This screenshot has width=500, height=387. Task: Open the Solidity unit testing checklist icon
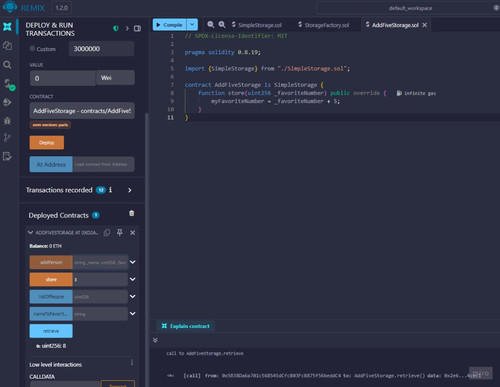coord(7,156)
